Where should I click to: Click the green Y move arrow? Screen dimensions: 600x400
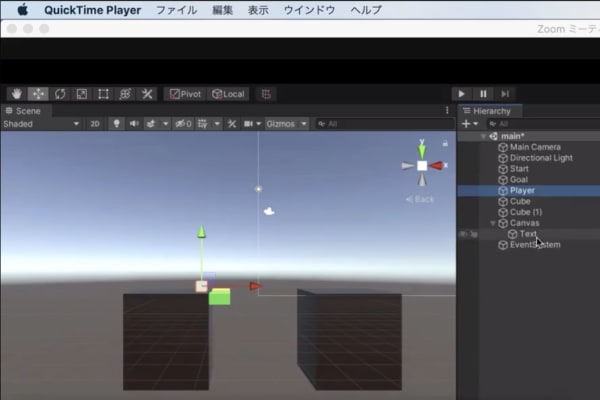pyautogui.click(x=202, y=232)
